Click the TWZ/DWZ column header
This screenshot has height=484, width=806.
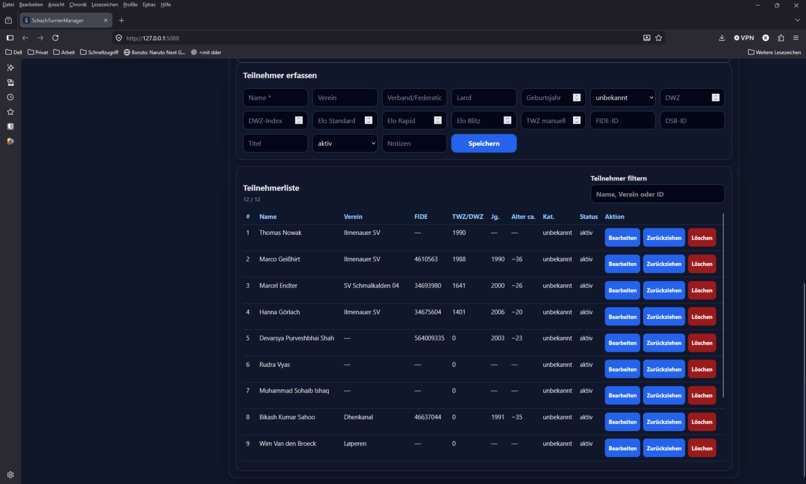point(467,217)
